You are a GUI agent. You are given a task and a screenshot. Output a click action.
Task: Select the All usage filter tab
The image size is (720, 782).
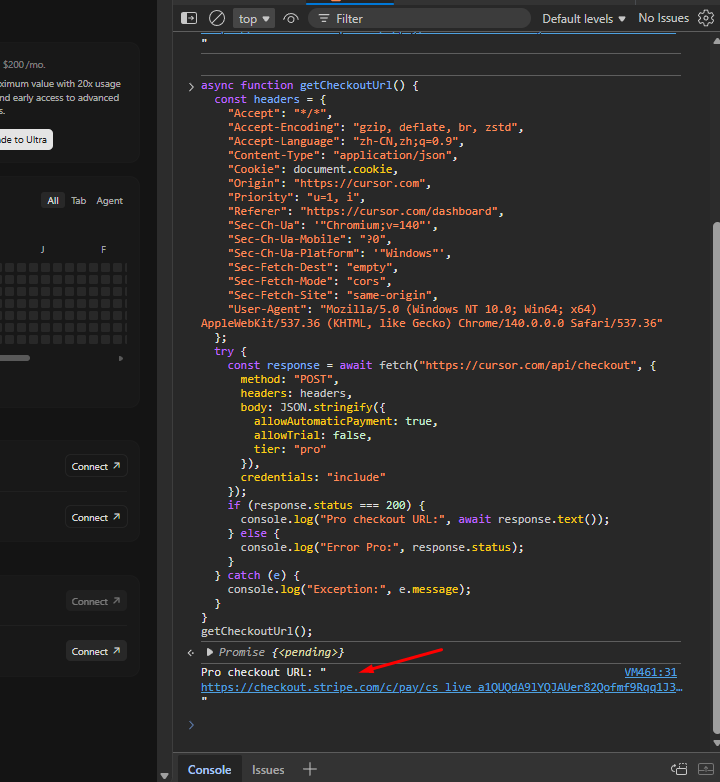click(53, 200)
